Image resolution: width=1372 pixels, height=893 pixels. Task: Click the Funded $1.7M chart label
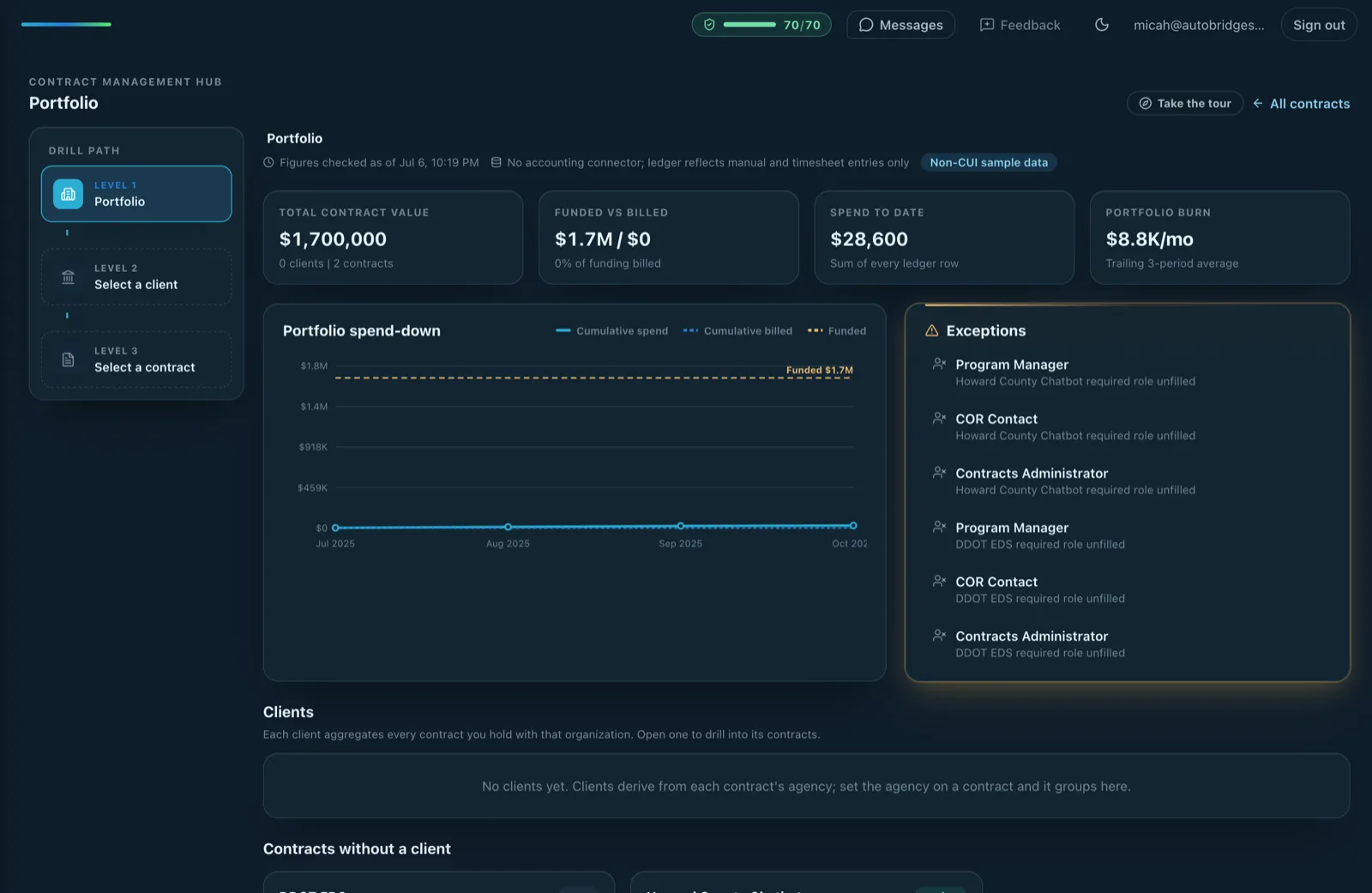tap(820, 371)
